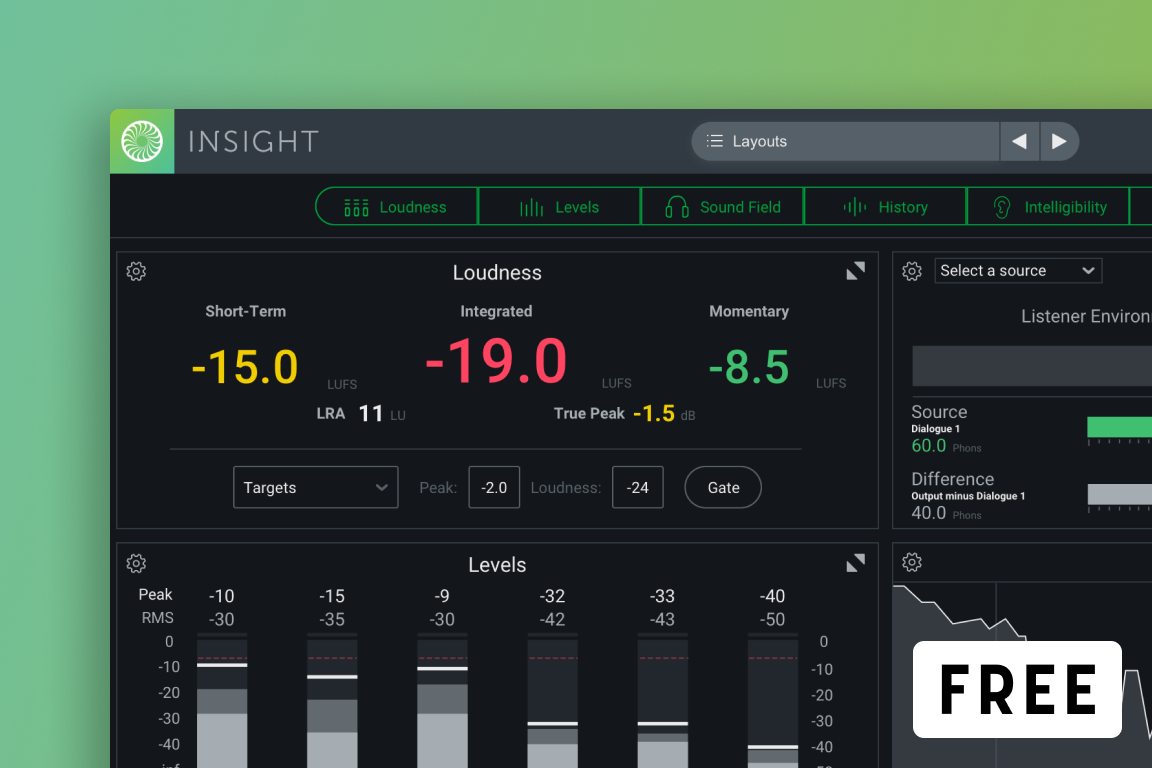
Task: Click the next layout arrow button
Action: click(1059, 141)
